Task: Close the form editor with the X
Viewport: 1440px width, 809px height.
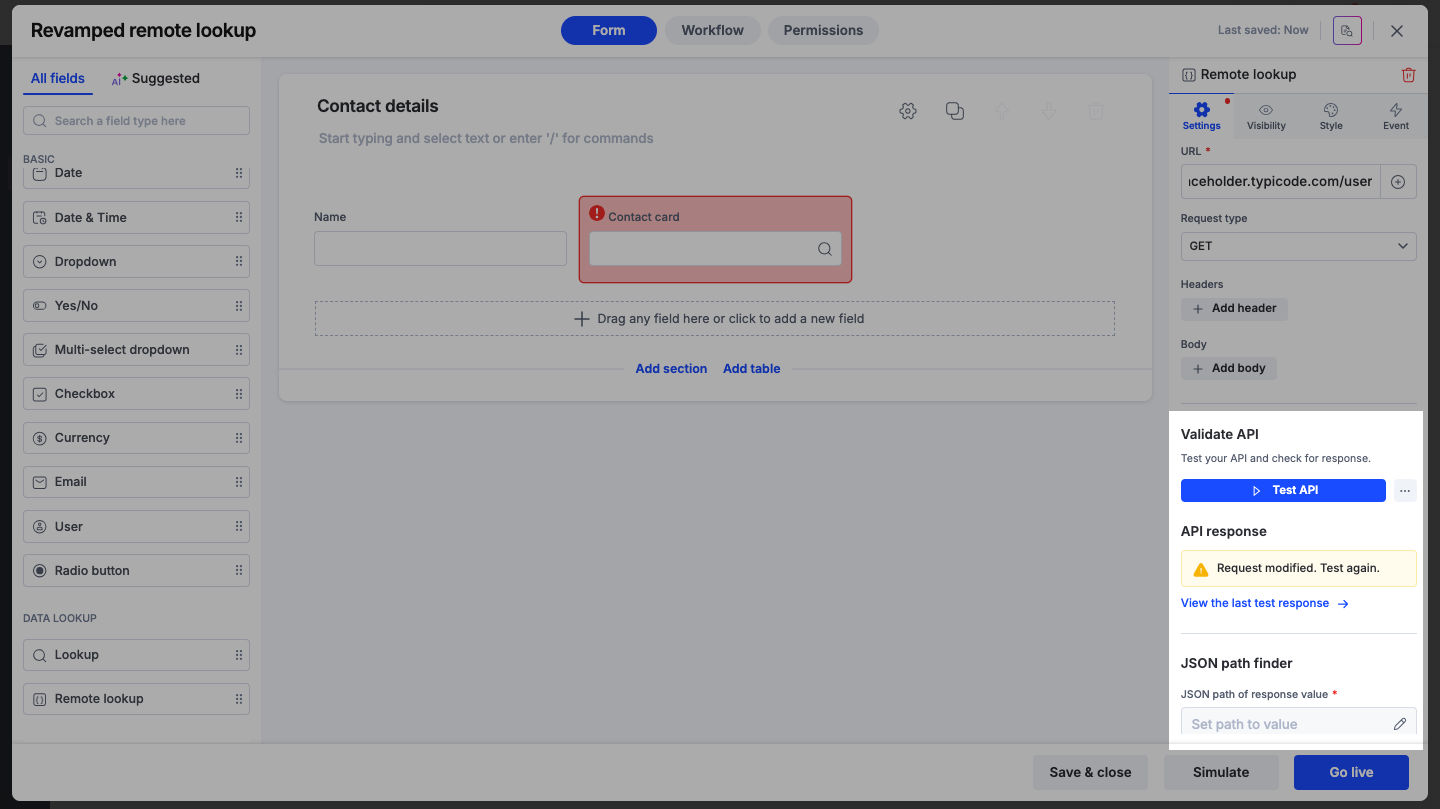Action: 1397,31
